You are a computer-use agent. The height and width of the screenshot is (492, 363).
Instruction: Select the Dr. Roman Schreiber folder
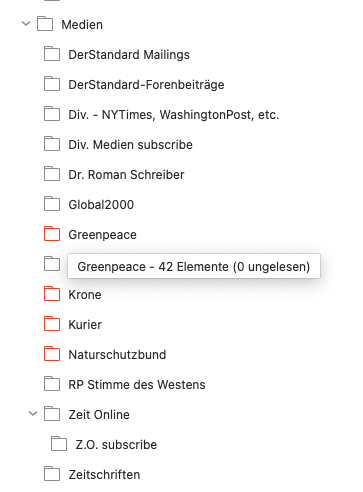(126, 175)
